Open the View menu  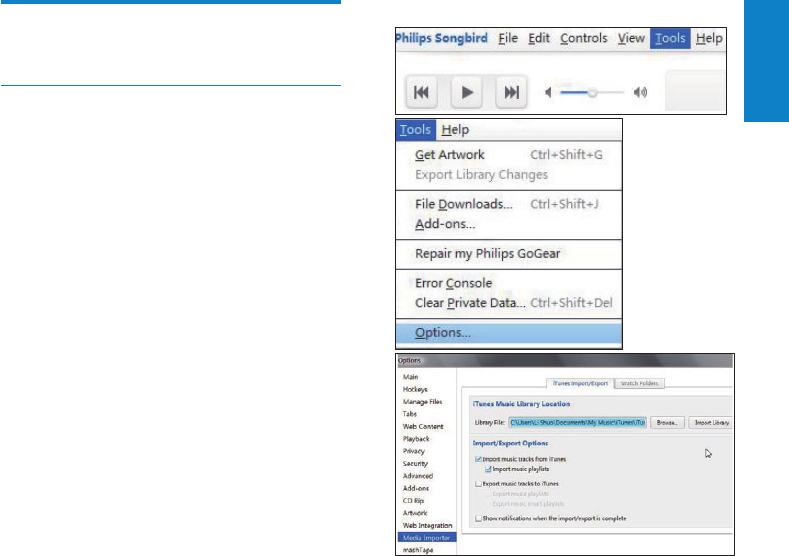[631, 38]
